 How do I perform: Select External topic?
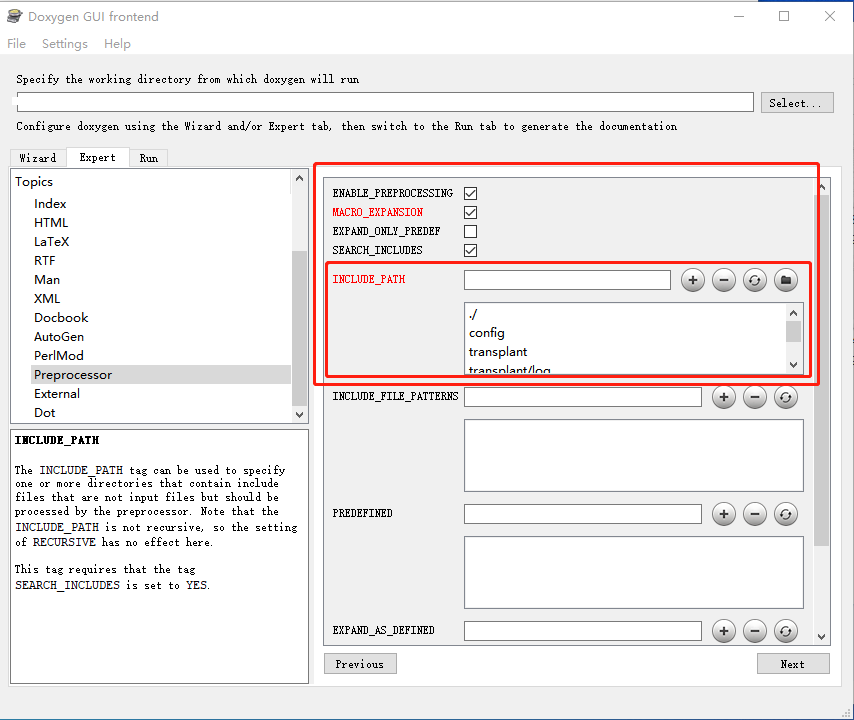pyautogui.click(x=57, y=394)
